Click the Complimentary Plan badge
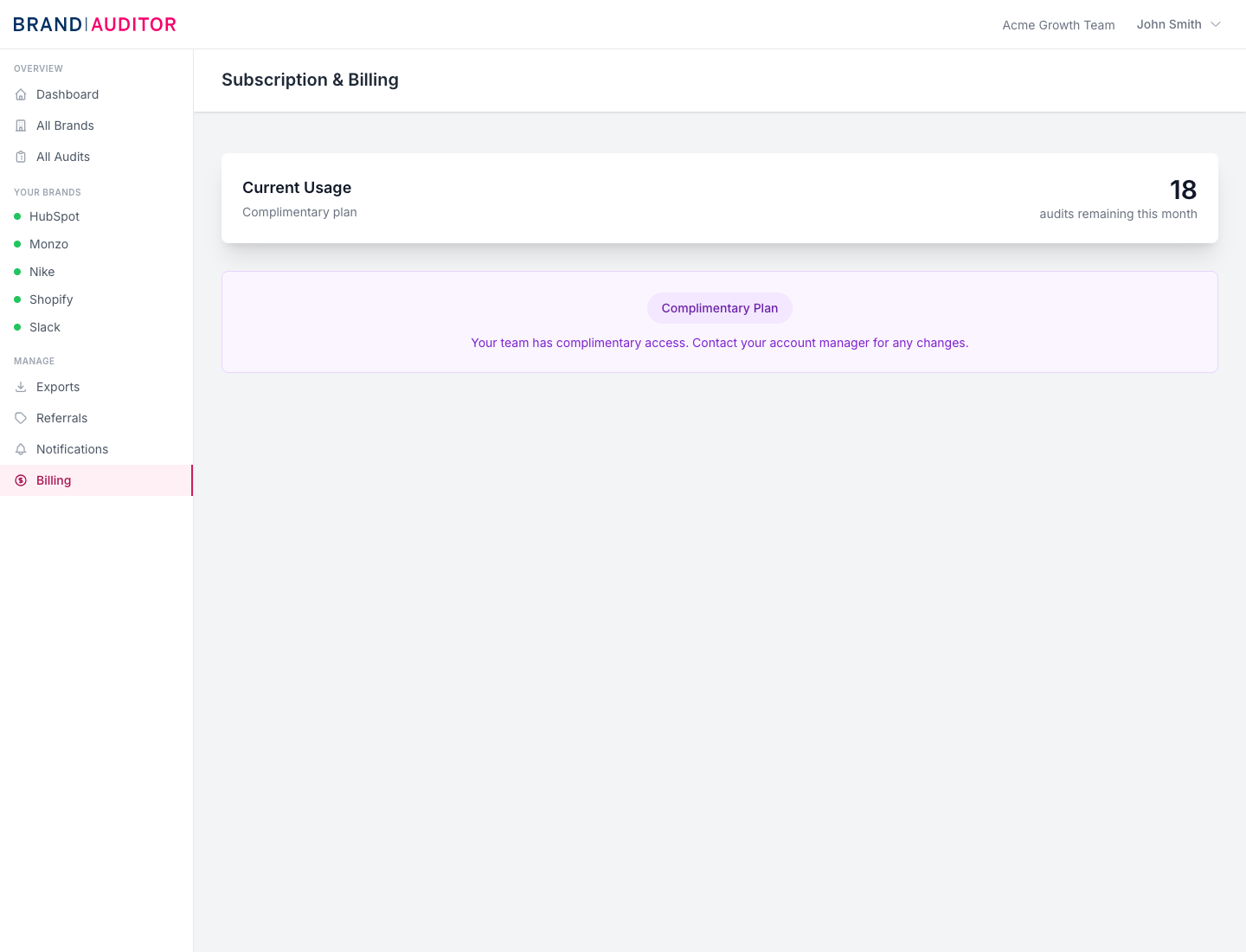Screen dimensions: 1246x952 point(720,308)
